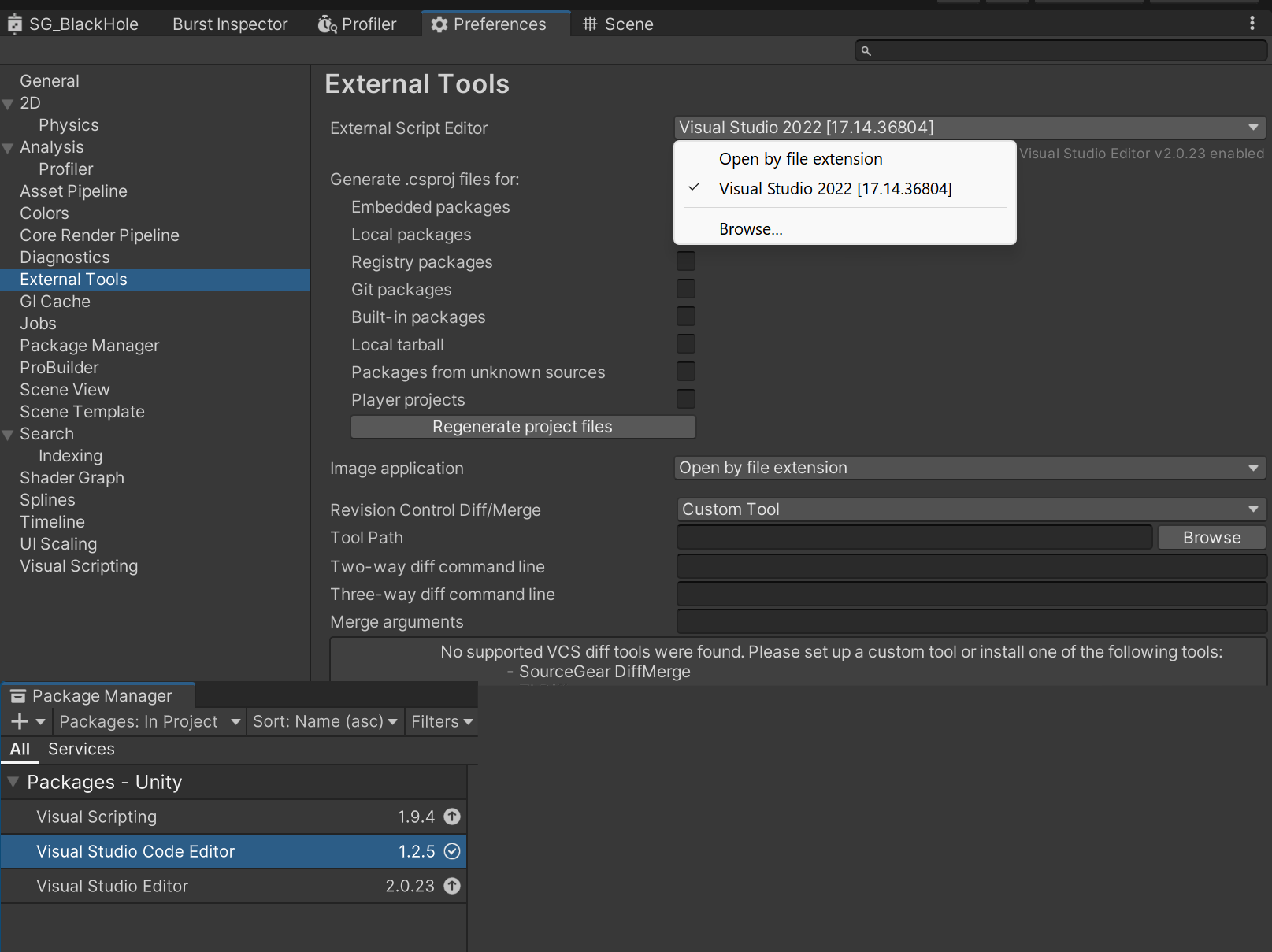Click the Tool Path Browse button
The width and height of the screenshot is (1272, 952).
pos(1211,538)
